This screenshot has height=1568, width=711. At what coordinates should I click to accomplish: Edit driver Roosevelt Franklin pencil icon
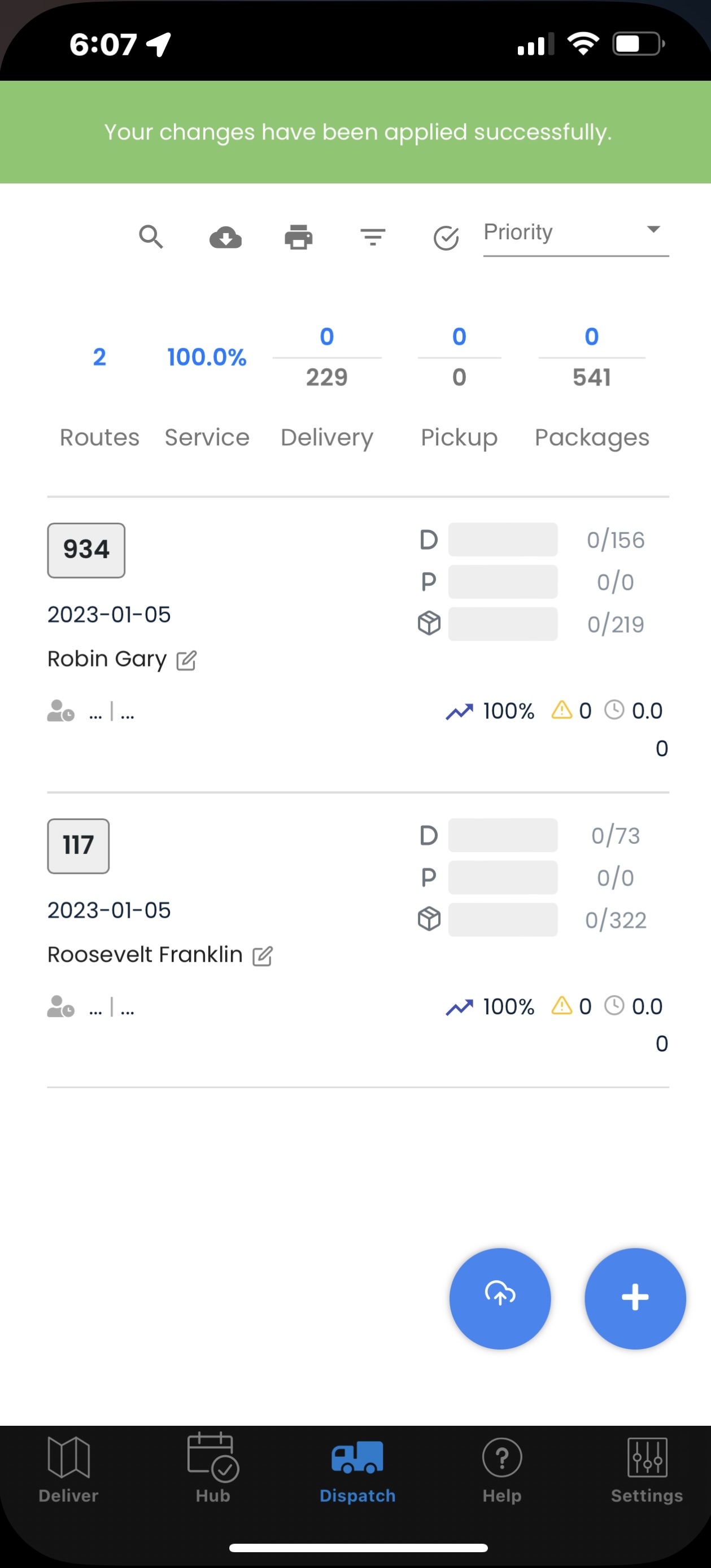[263, 956]
